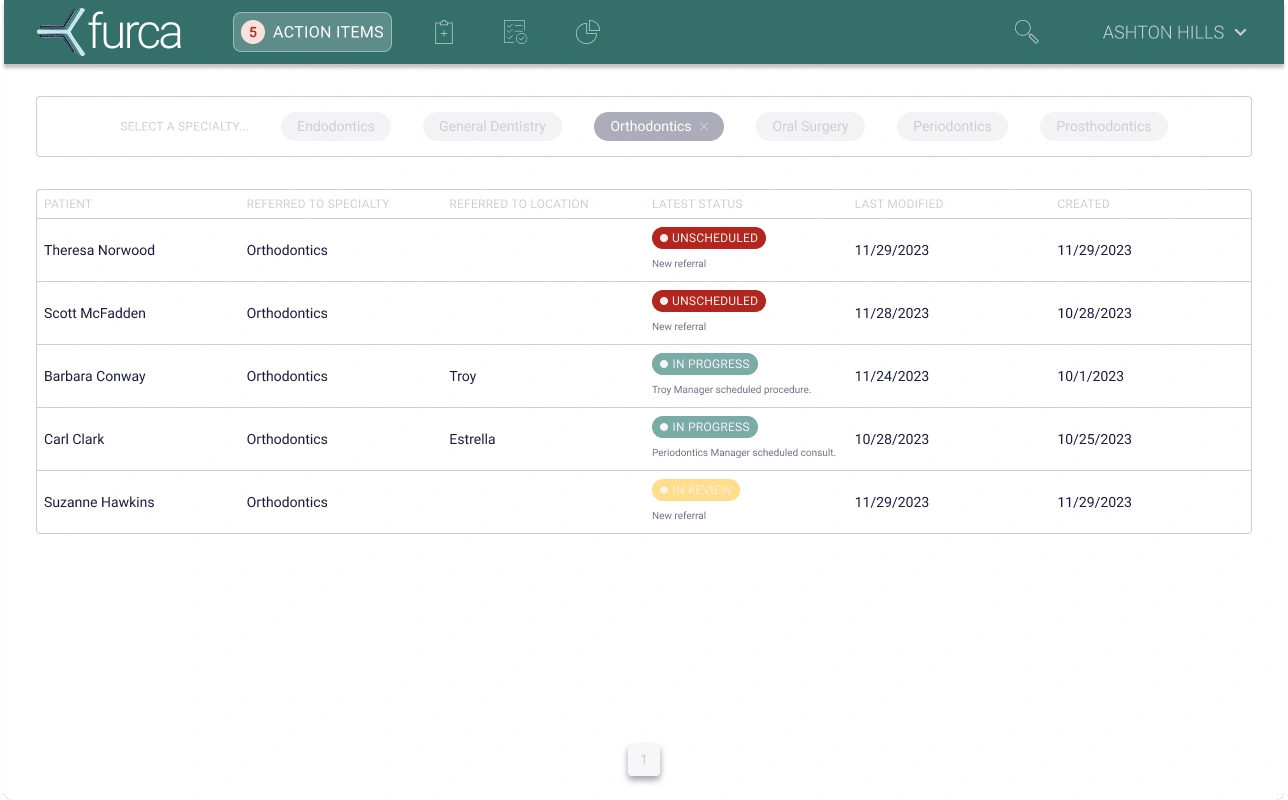Click Orthodontics specialty in Carl Clark's row
The width and height of the screenshot is (1288, 800).
(x=287, y=439)
